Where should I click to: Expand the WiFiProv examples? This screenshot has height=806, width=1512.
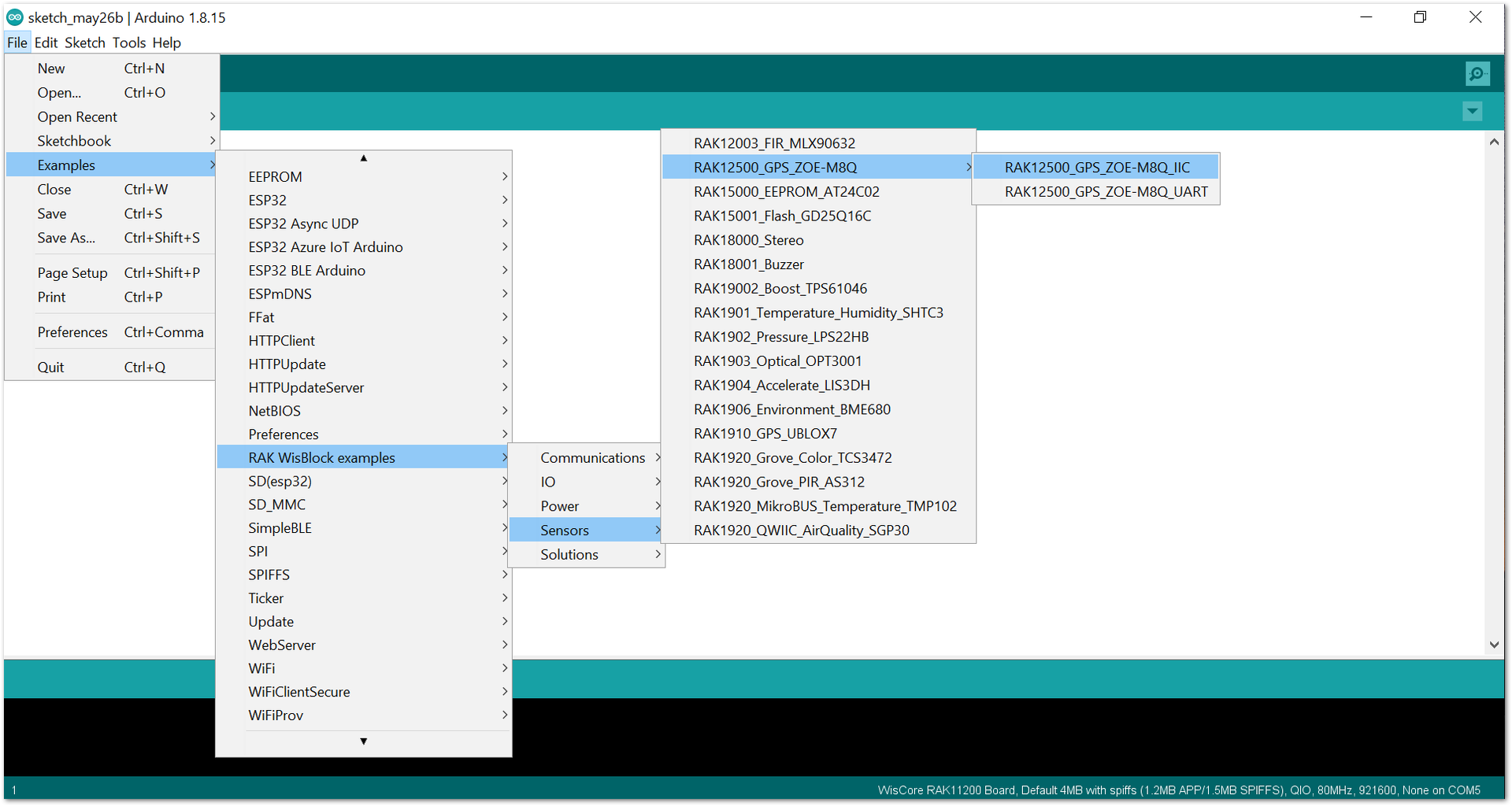tap(364, 715)
